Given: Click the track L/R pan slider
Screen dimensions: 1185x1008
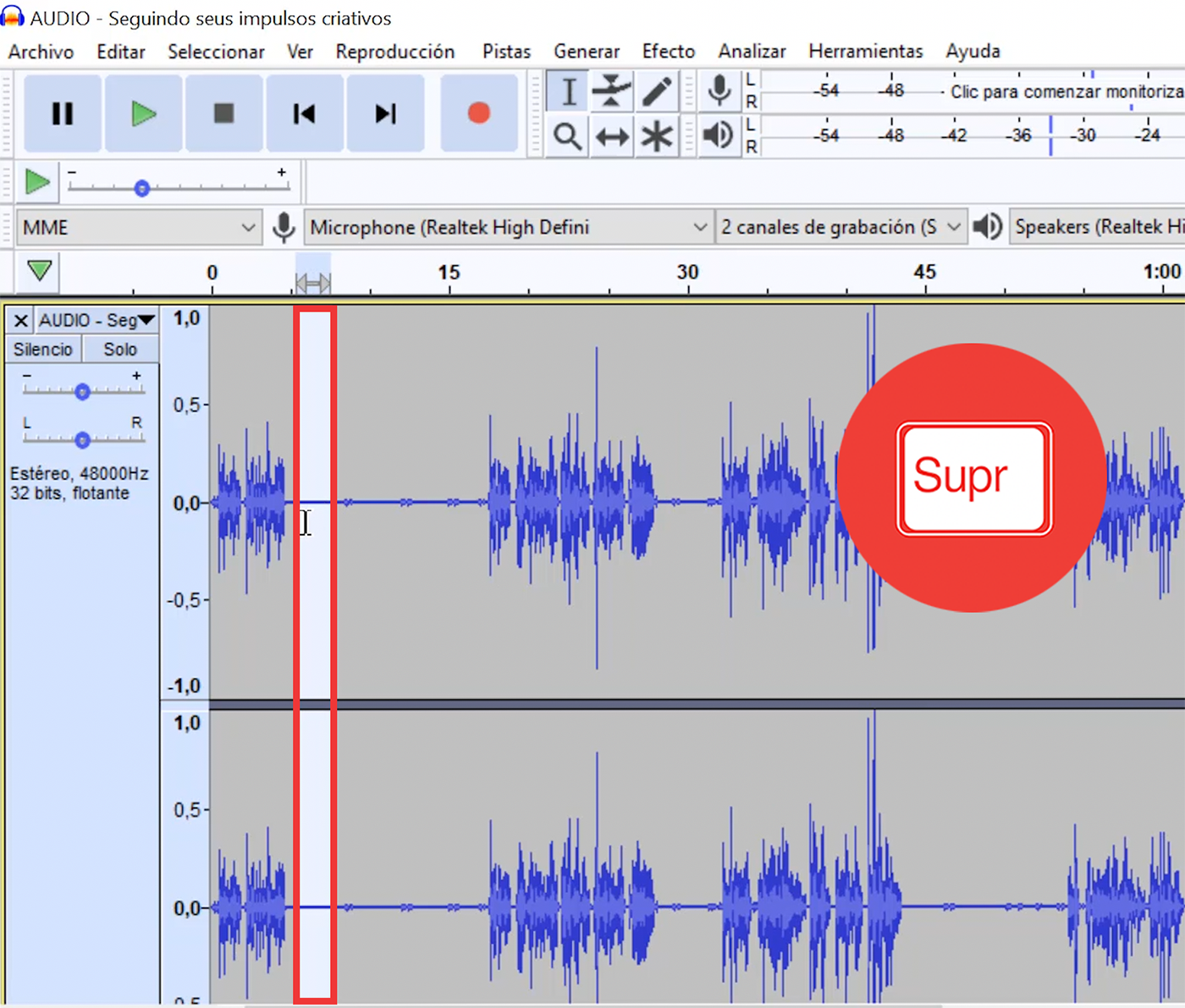Looking at the screenshot, I should click(x=82, y=439).
